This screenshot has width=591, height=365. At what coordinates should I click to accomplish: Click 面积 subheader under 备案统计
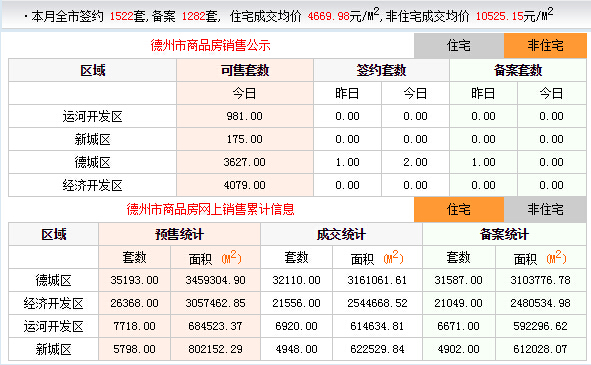click(x=540, y=258)
